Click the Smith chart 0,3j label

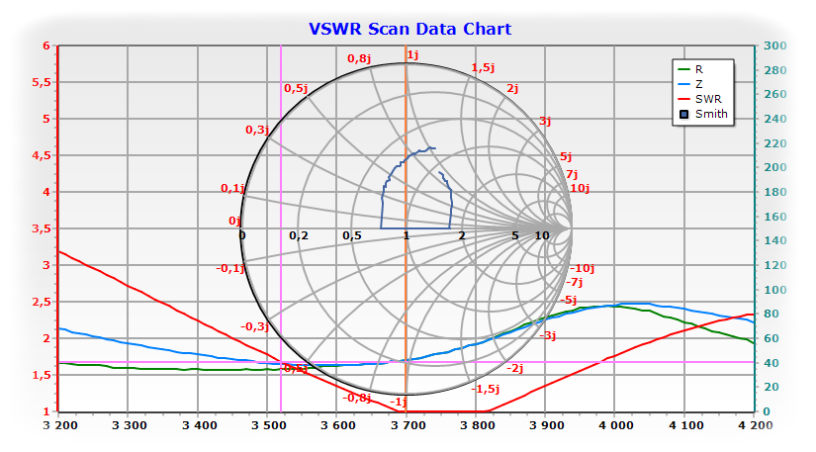(257, 130)
